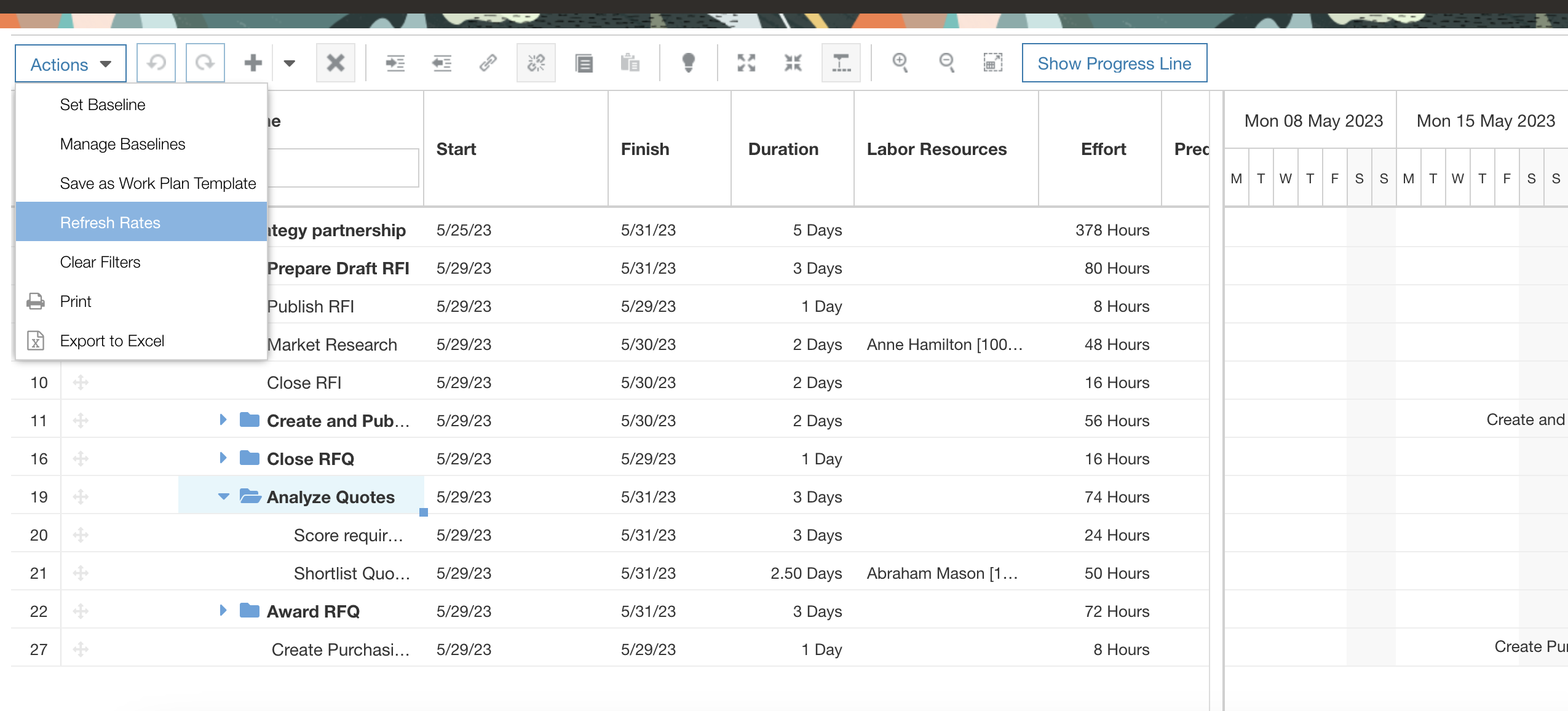Click the Duration column header
Image resolution: width=1568 pixels, height=711 pixels.
(783, 149)
